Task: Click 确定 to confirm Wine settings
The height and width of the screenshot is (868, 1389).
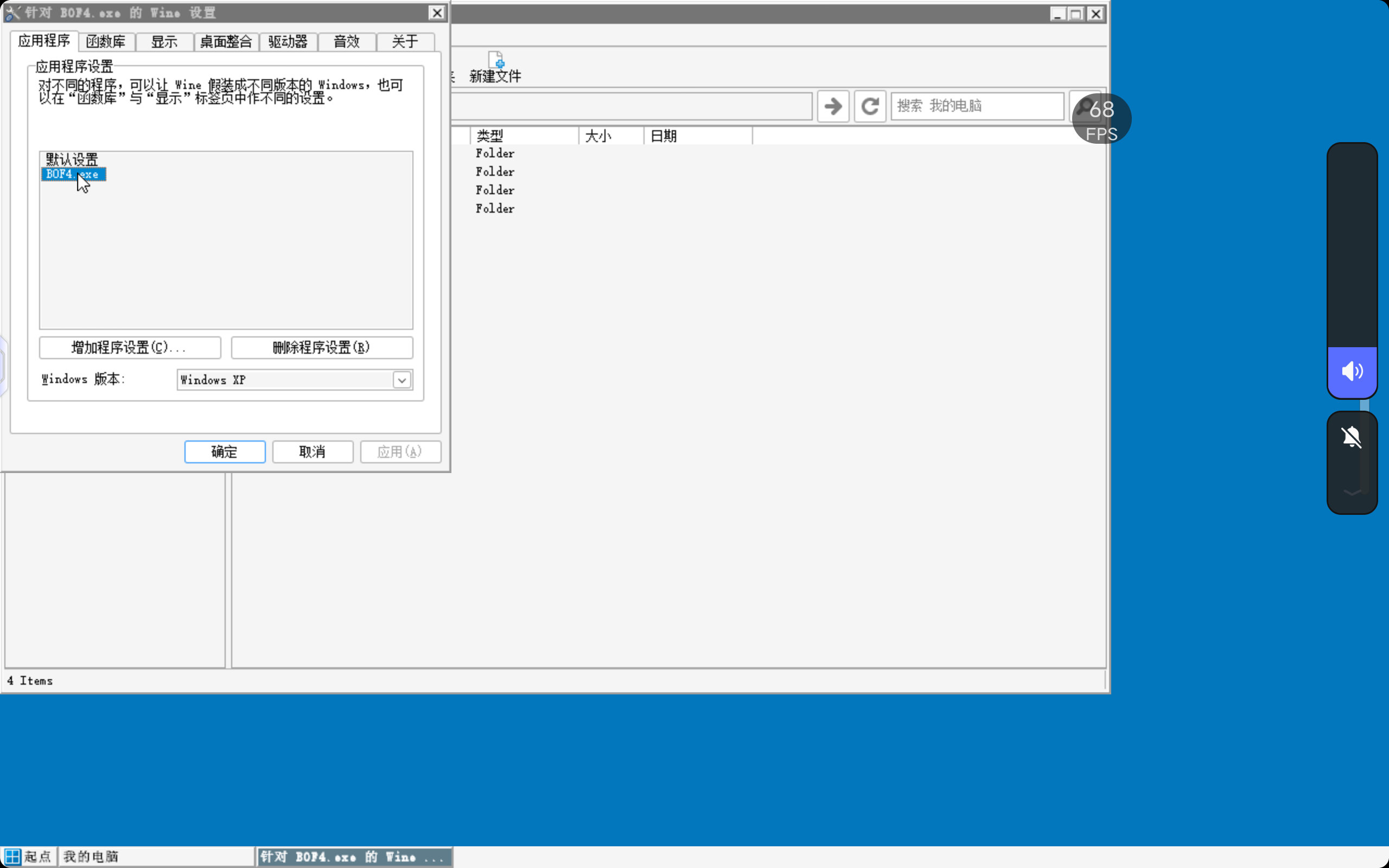Action: point(225,452)
